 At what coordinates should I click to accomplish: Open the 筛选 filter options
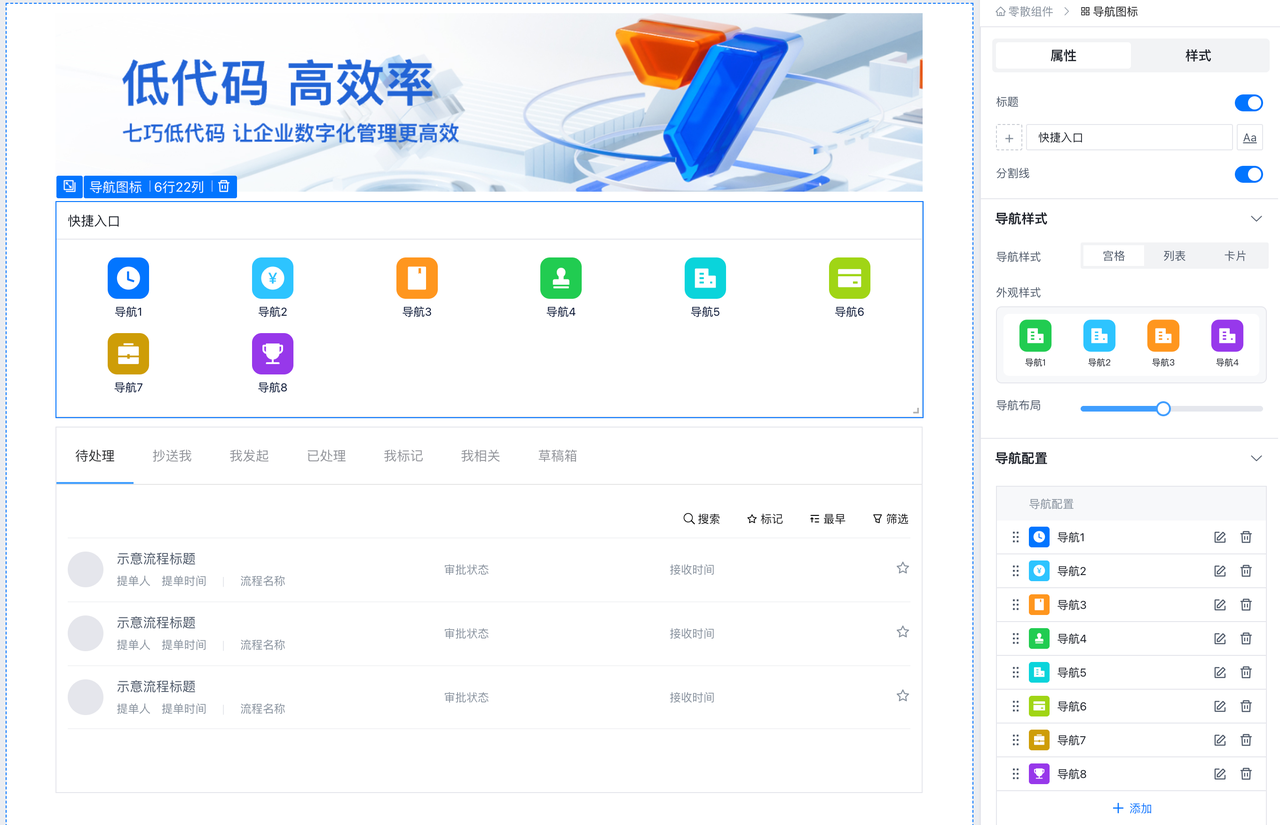[x=890, y=519]
